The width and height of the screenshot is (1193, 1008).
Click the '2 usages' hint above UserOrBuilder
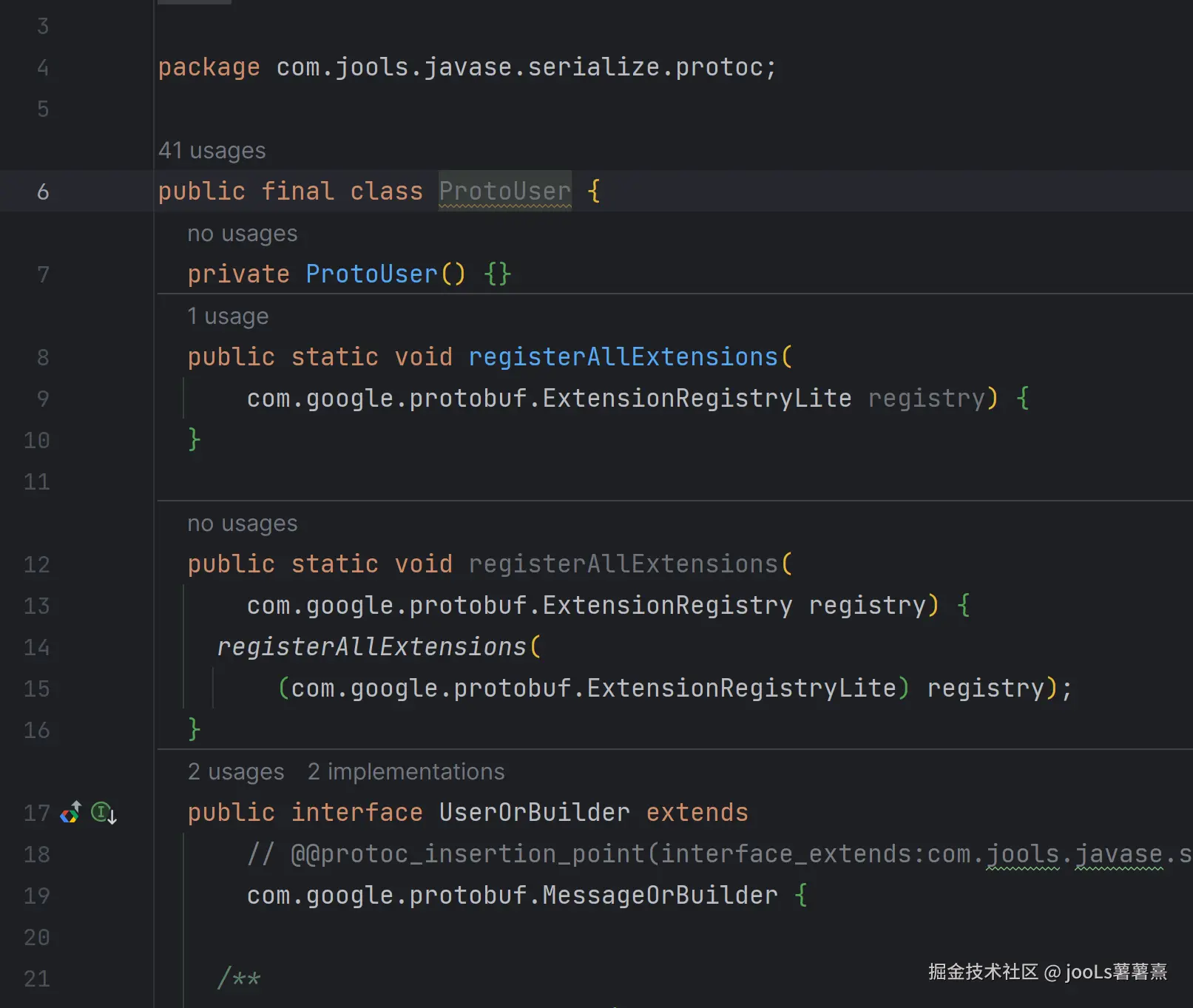pos(235,771)
